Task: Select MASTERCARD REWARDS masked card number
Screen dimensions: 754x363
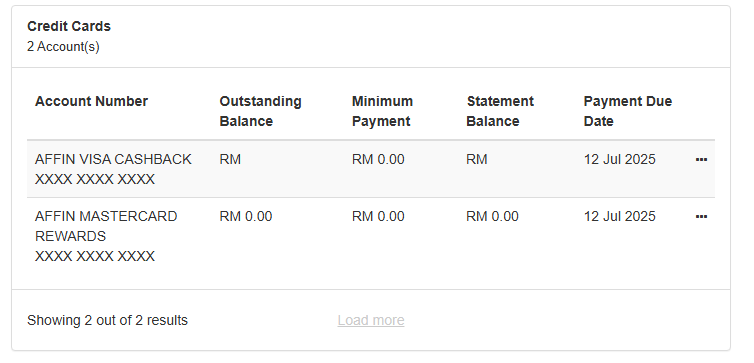Action: [95, 256]
